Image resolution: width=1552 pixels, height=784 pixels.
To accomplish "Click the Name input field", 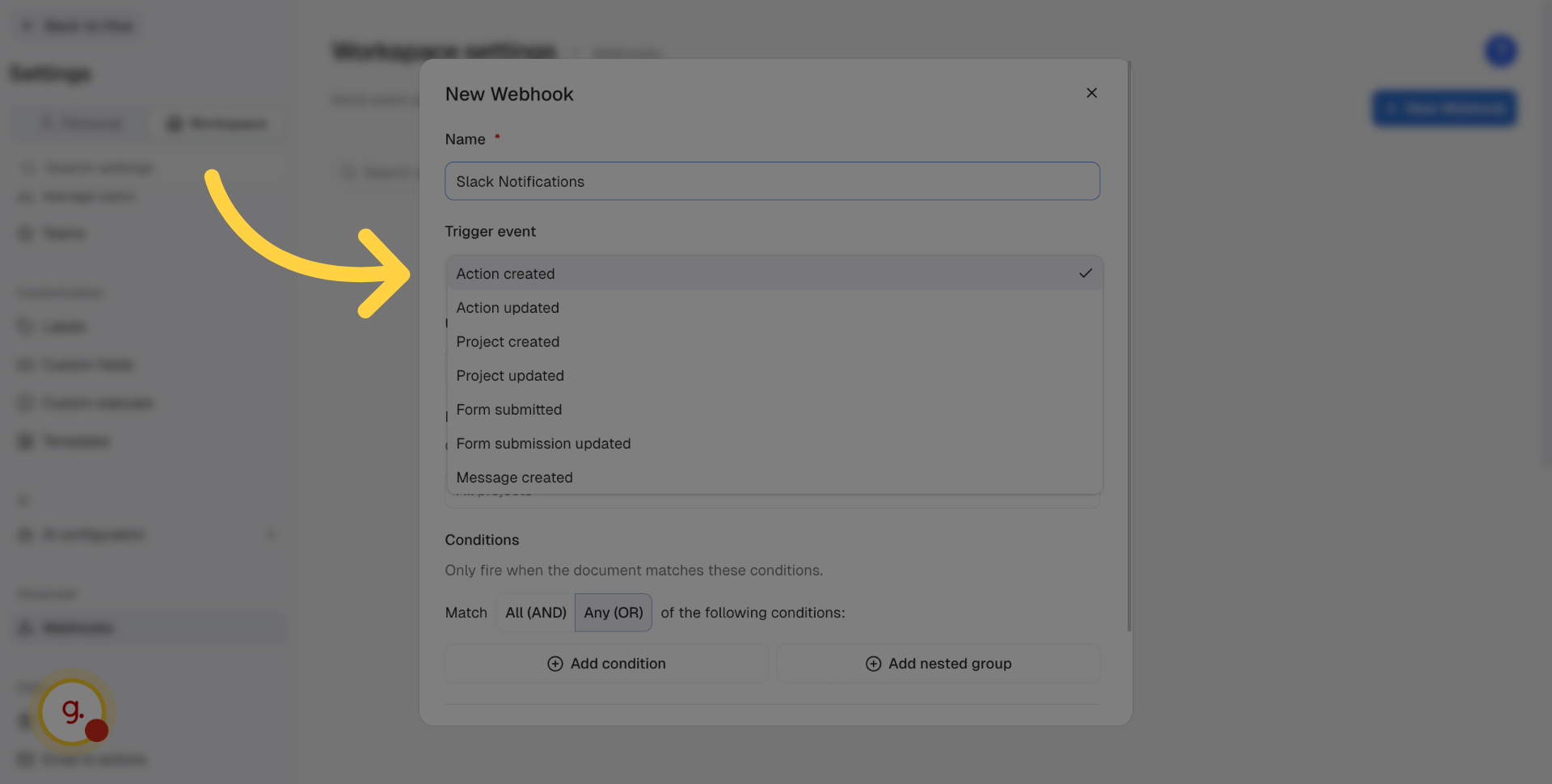I will [772, 181].
